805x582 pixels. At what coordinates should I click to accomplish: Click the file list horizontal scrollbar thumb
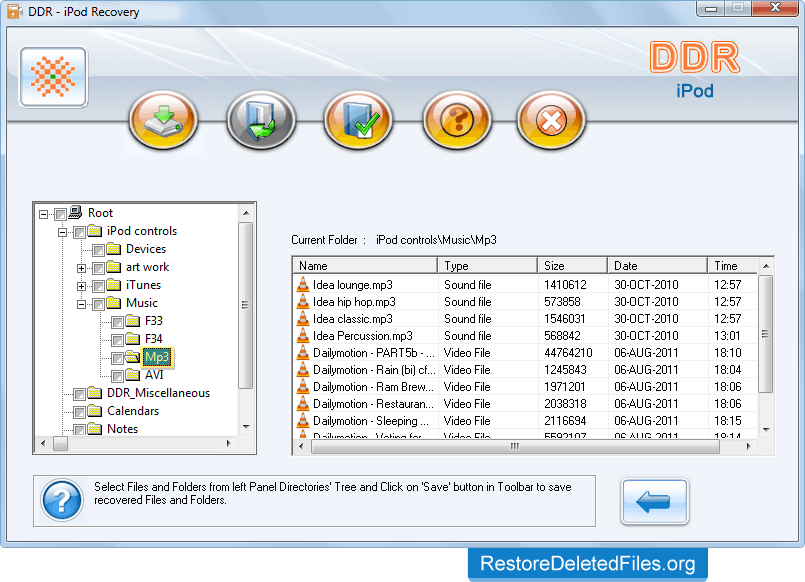click(x=515, y=446)
